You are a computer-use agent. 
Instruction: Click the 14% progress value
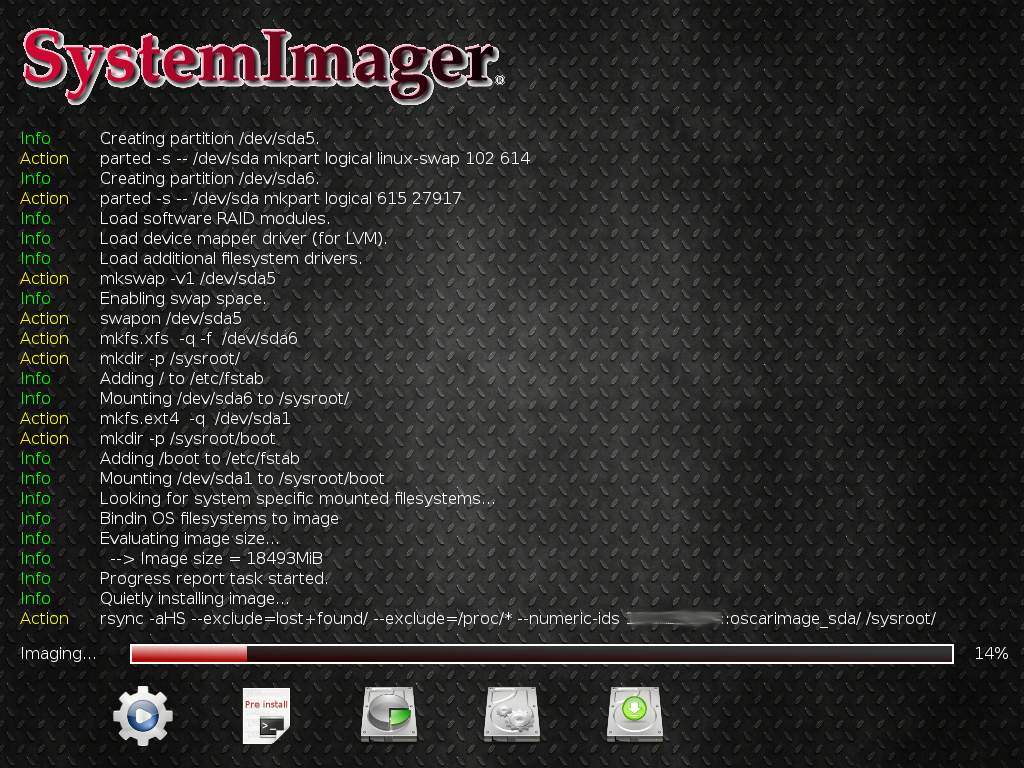click(x=991, y=654)
